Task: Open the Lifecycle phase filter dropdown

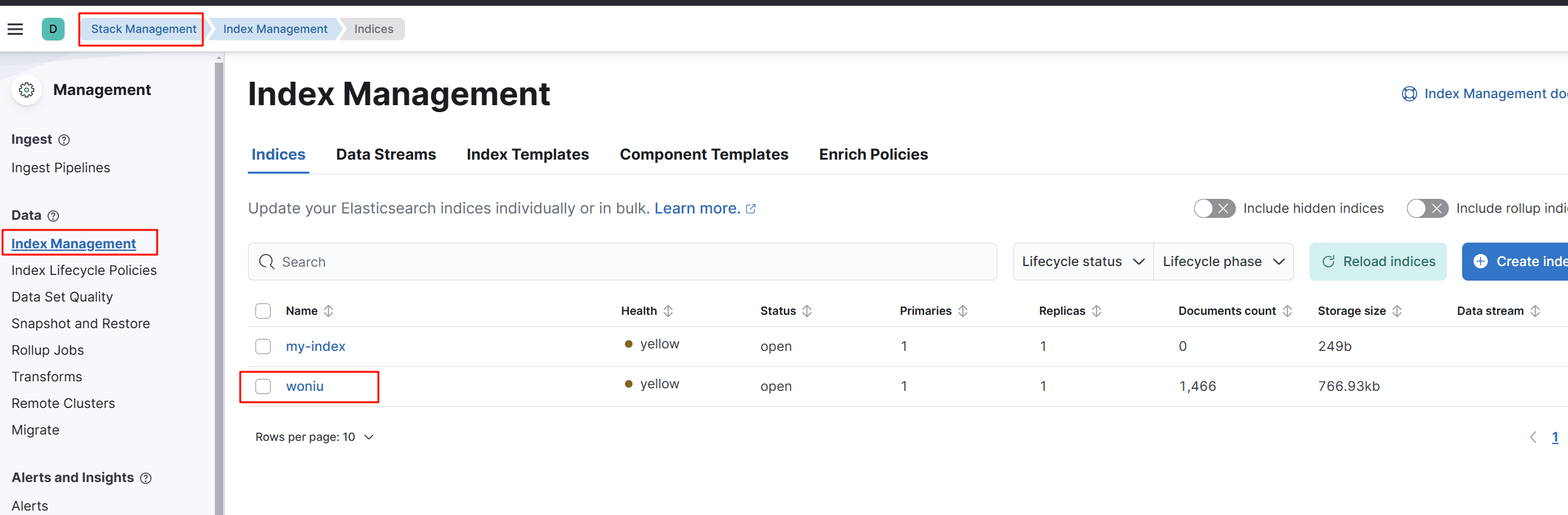Action: (x=1223, y=262)
